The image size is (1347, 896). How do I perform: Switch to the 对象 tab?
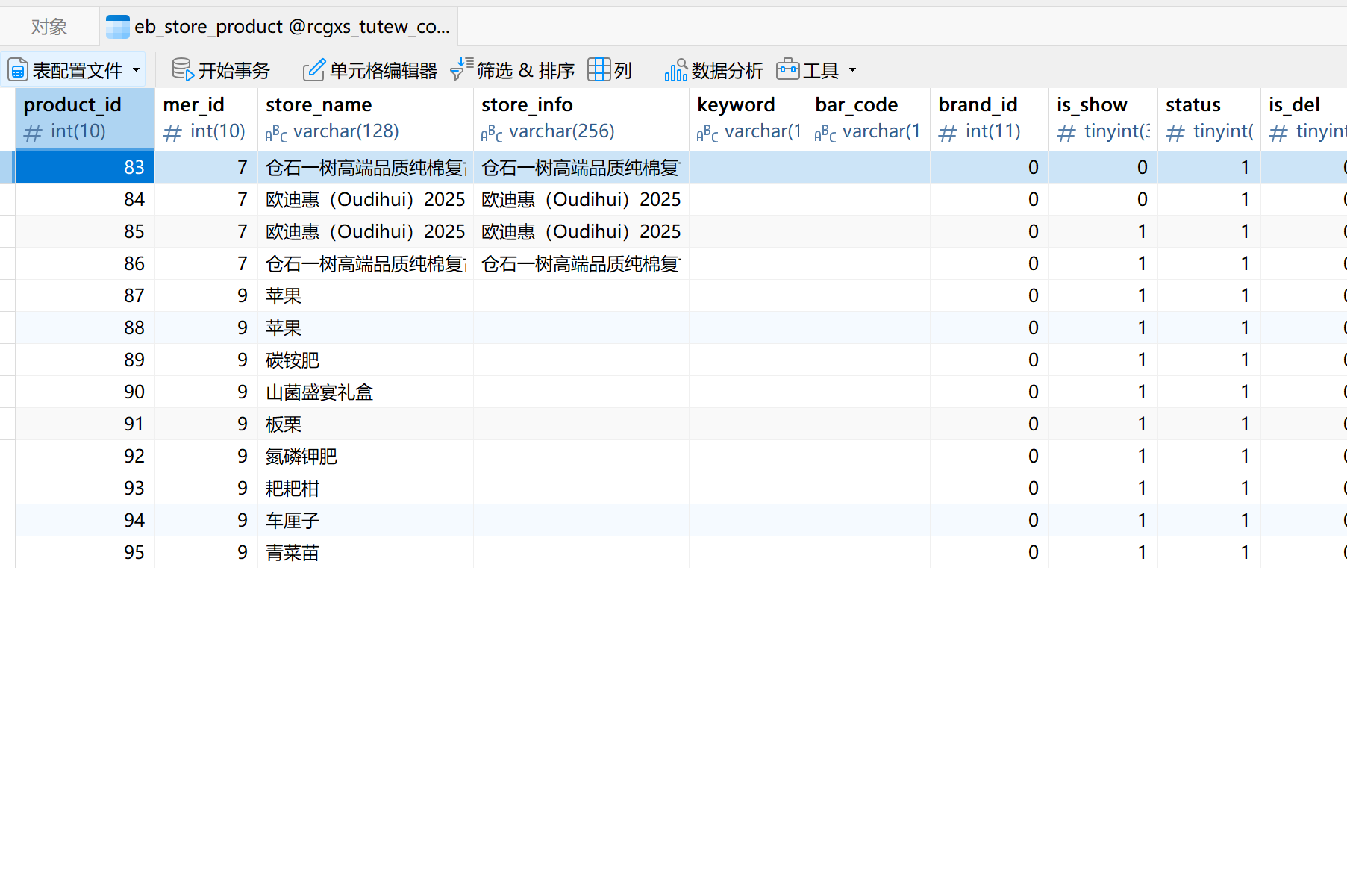pyautogui.click(x=49, y=27)
